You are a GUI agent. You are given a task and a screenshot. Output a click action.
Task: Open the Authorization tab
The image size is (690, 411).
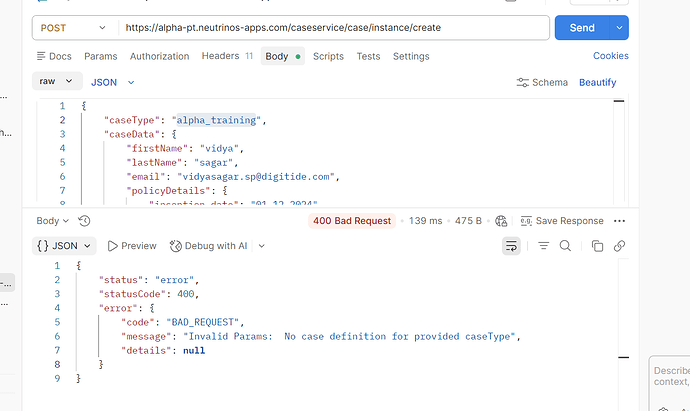click(x=159, y=56)
